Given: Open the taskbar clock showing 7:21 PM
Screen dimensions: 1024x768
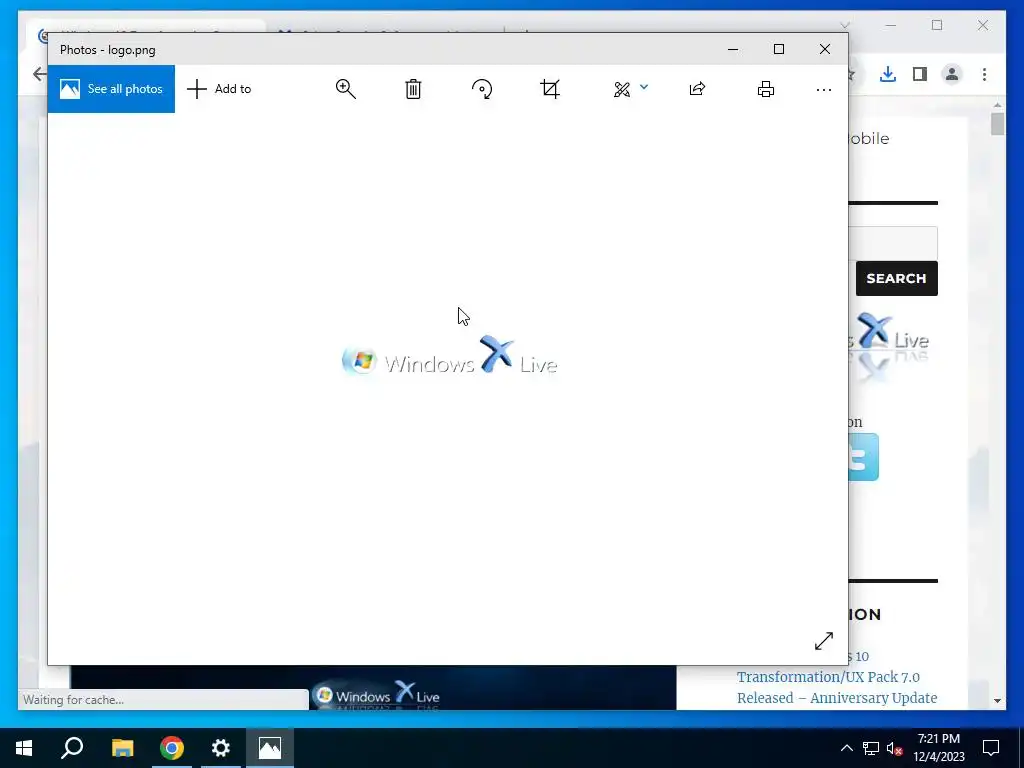Looking at the screenshot, I should coord(939,748).
